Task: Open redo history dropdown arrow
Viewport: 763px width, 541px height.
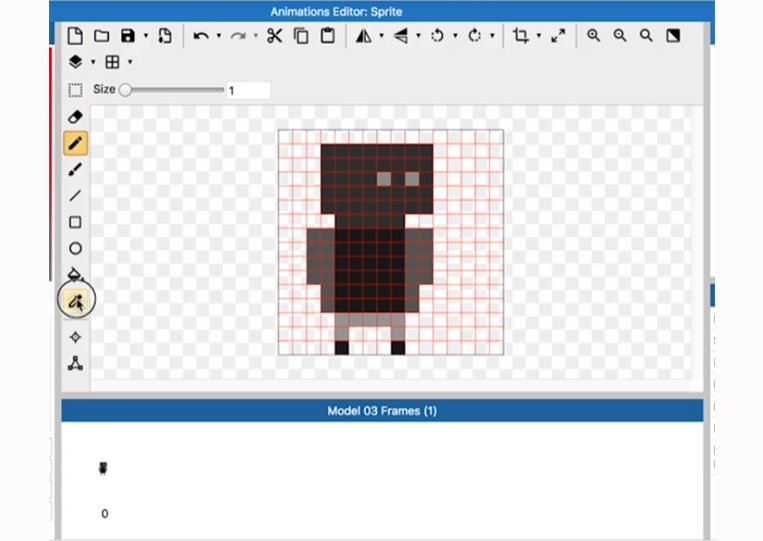Action: pos(255,36)
